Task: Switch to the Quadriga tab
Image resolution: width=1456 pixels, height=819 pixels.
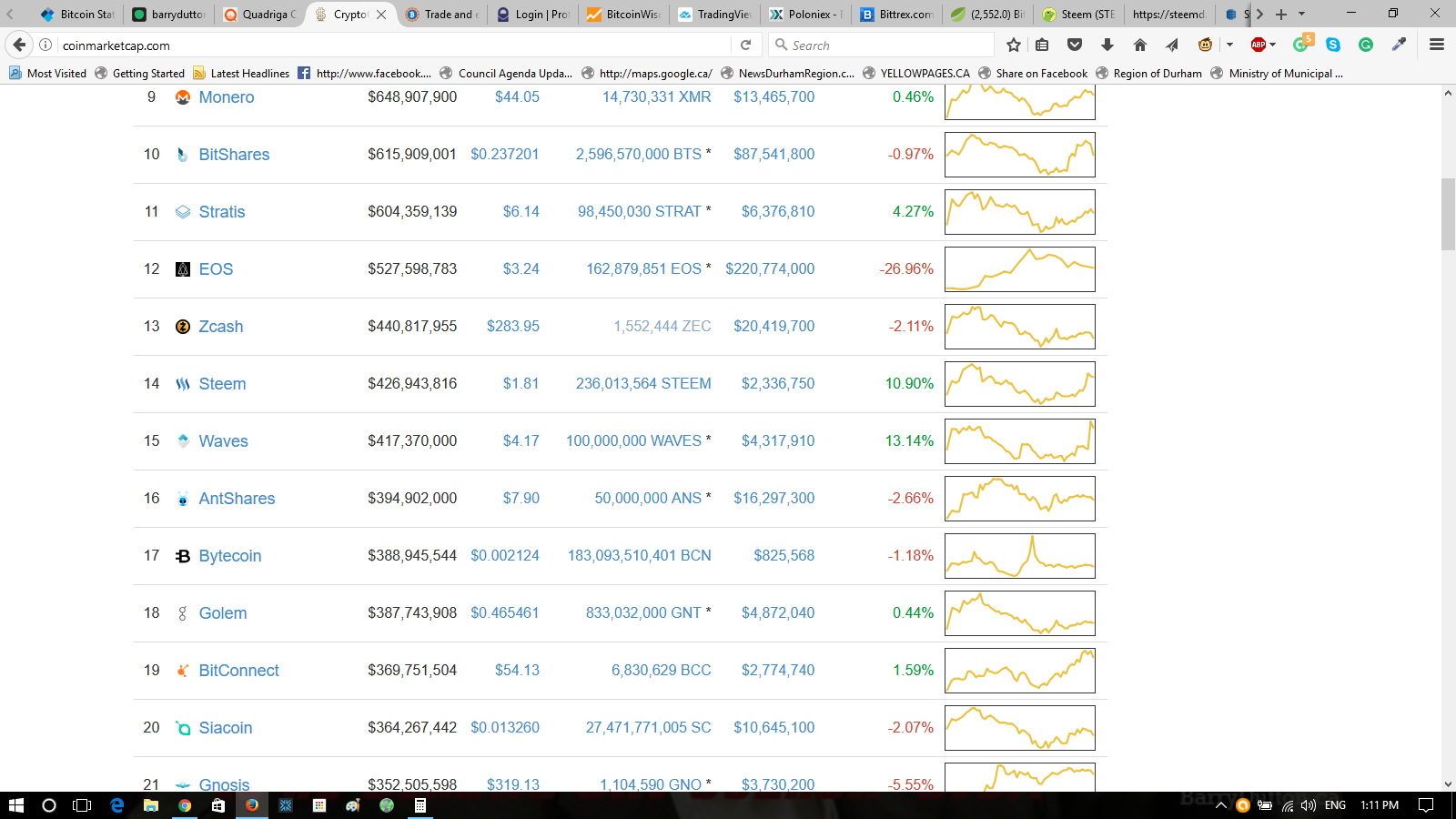Action: tap(259, 14)
